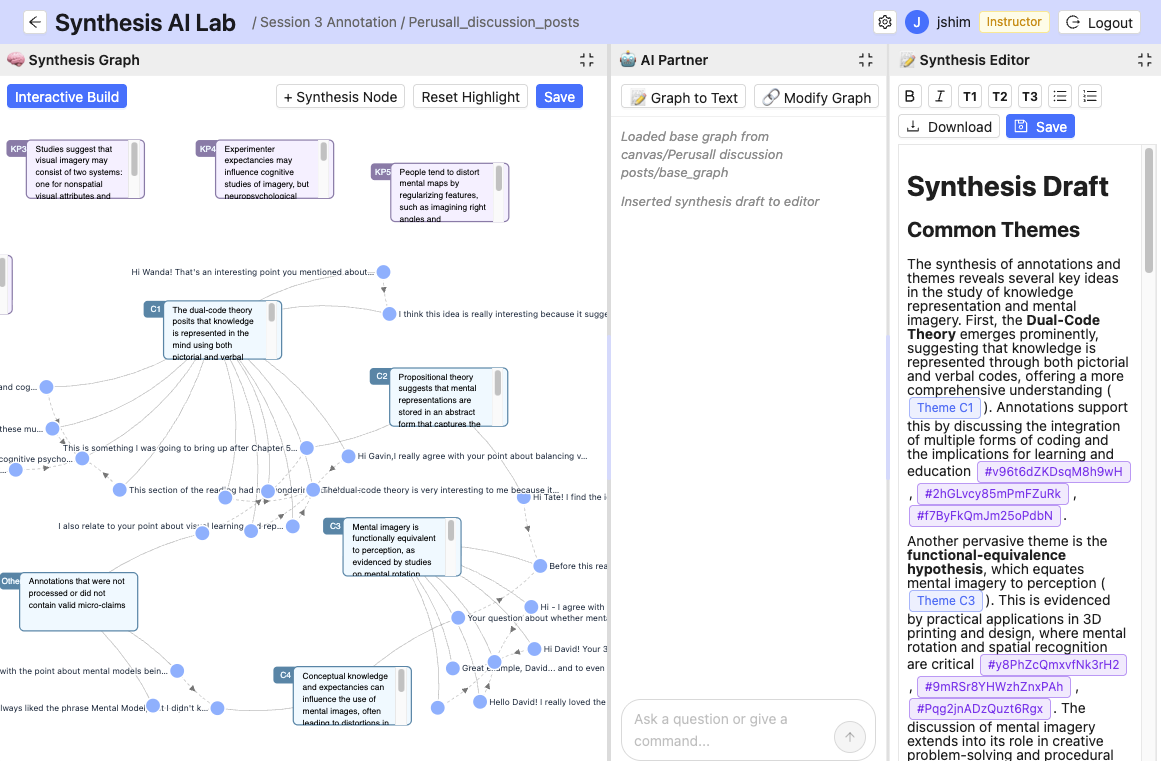
Task: Click the 'I think this idea' annotation dot
Action: (x=389, y=314)
